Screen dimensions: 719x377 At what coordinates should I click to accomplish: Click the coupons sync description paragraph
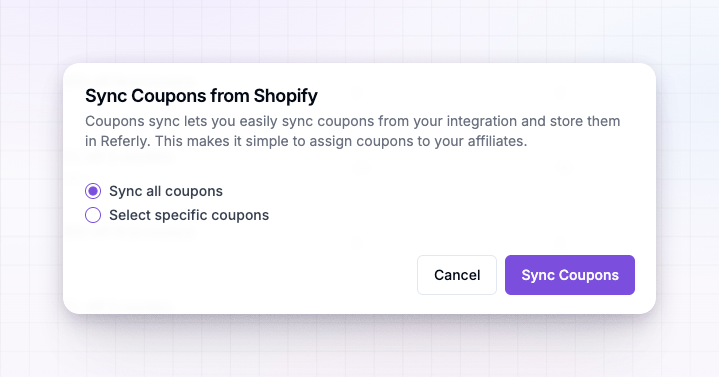click(353, 131)
